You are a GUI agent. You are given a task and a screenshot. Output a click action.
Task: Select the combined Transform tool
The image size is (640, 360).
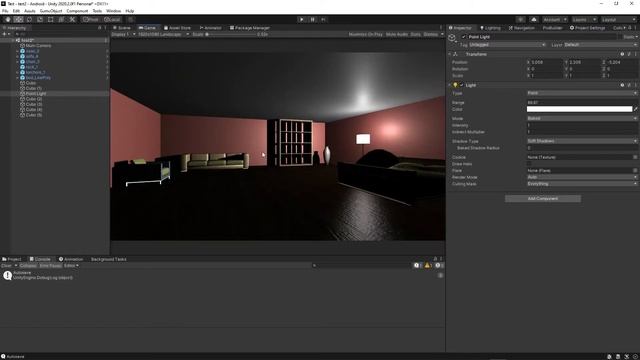[x=61, y=19]
